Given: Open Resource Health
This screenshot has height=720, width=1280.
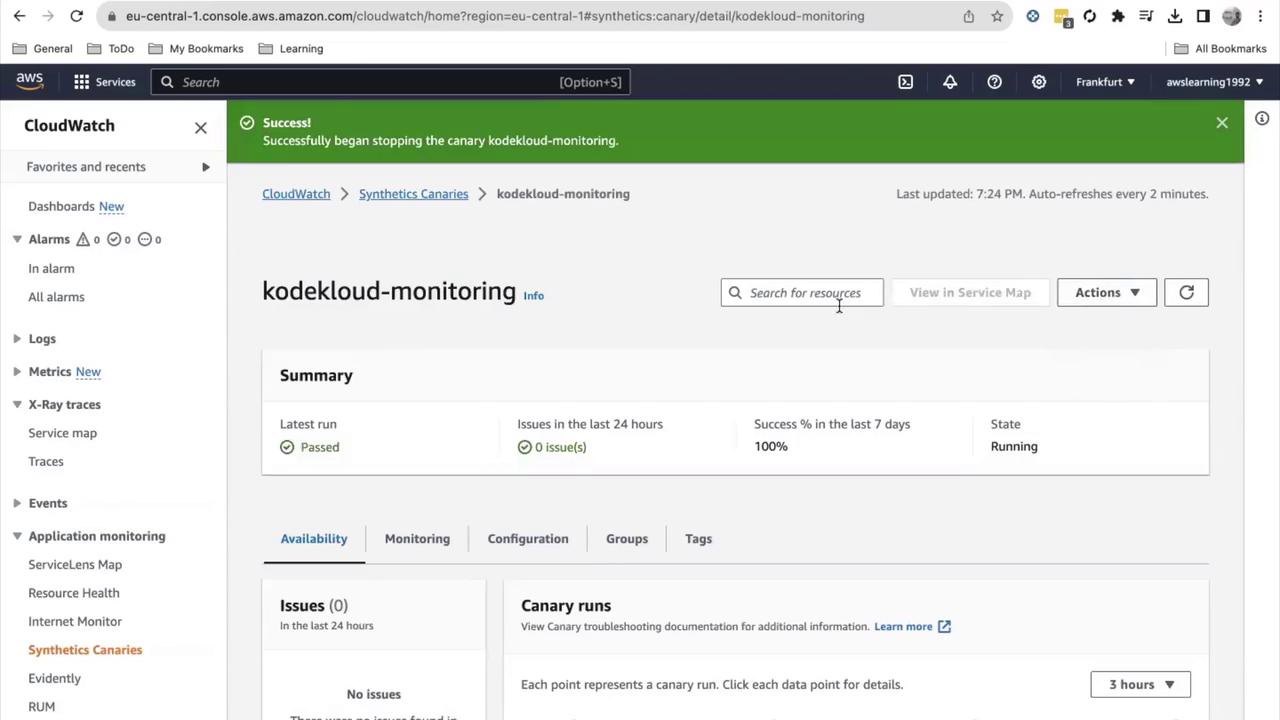Looking at the screenshot, I should coord(74,593).
